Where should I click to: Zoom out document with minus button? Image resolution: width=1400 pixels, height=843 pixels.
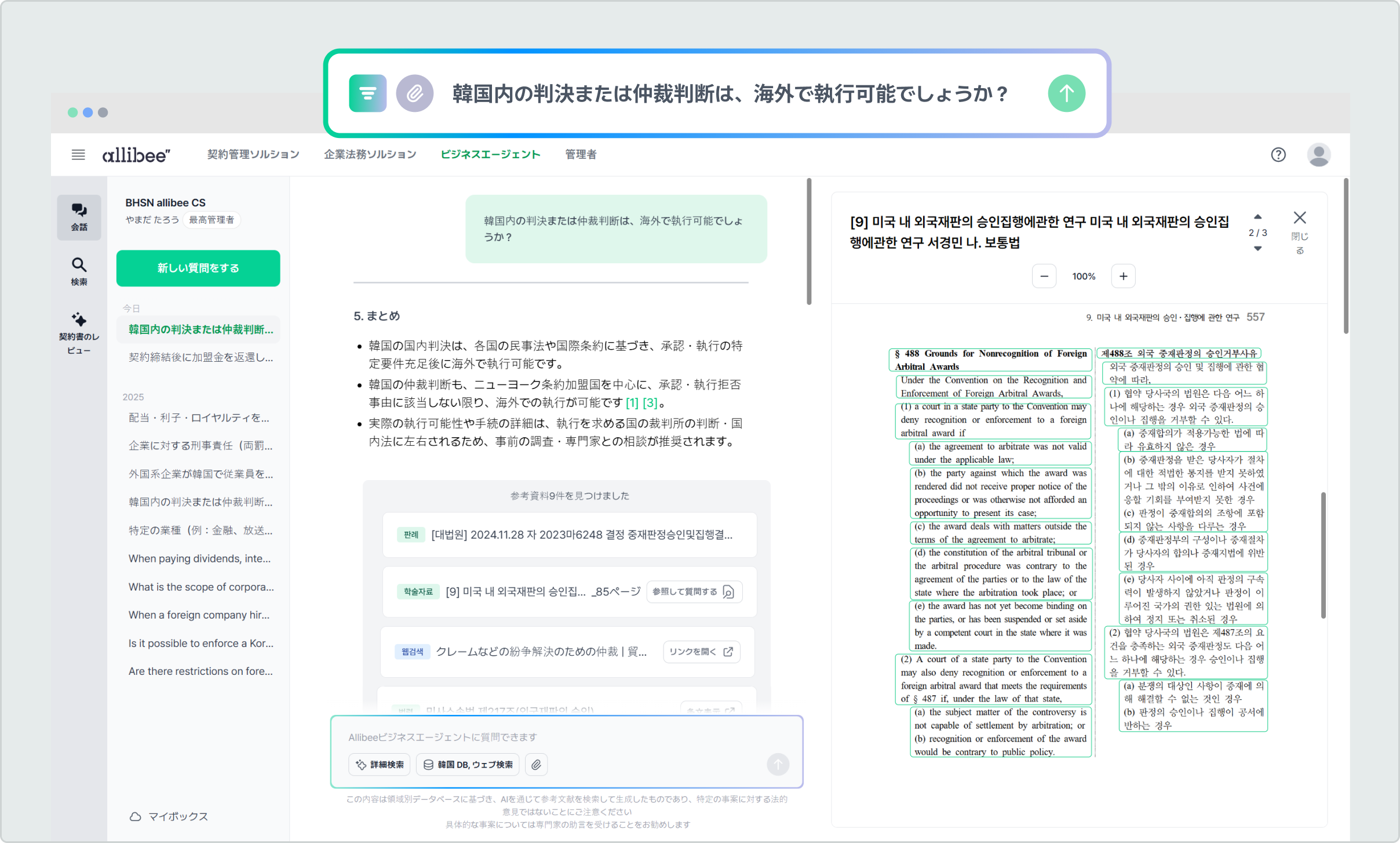point(1044,277)
